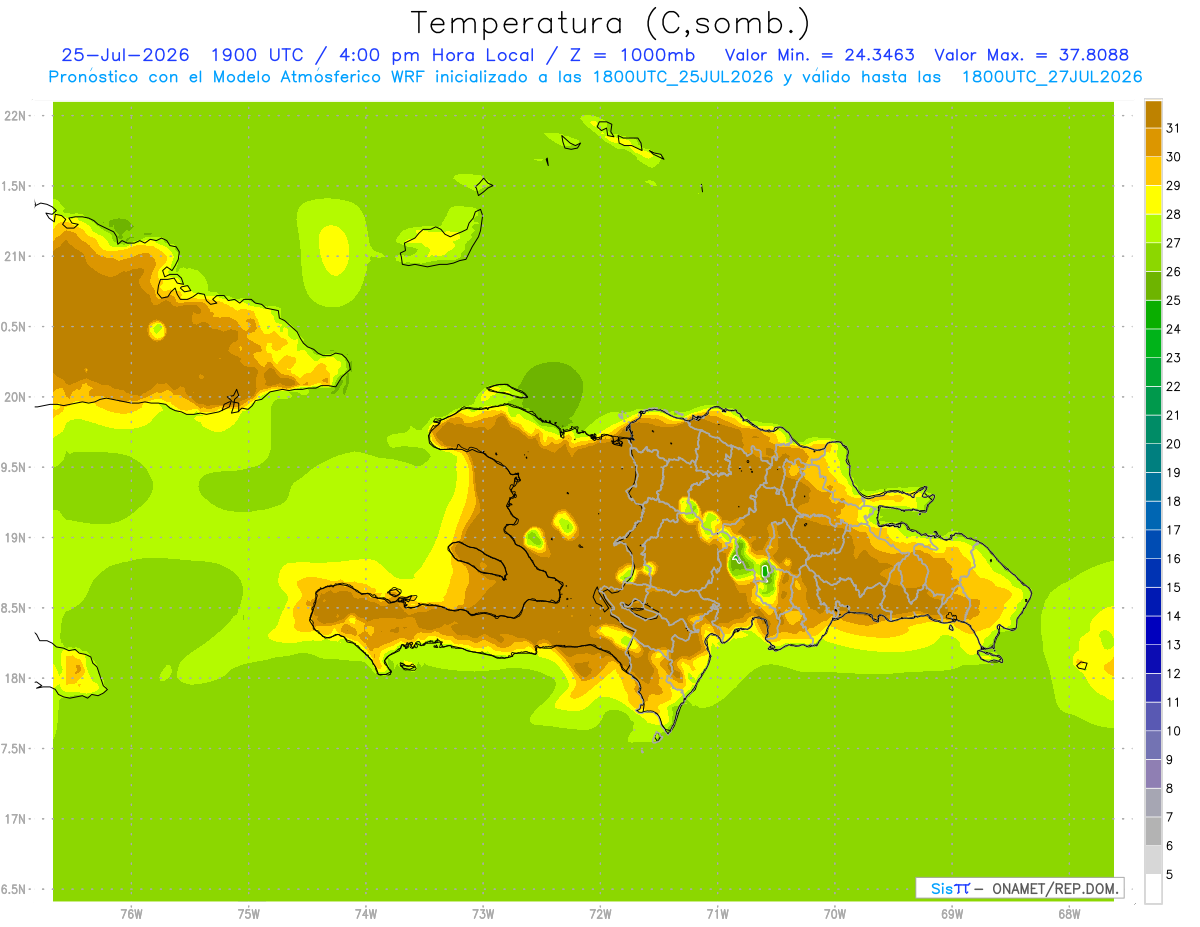This screenshot has width=1200, height=927.
Task: Click the 'Sistt - ONAMET/REP.DOM.' credit label
Action: pyautogui.click(x=1020, y=888)
